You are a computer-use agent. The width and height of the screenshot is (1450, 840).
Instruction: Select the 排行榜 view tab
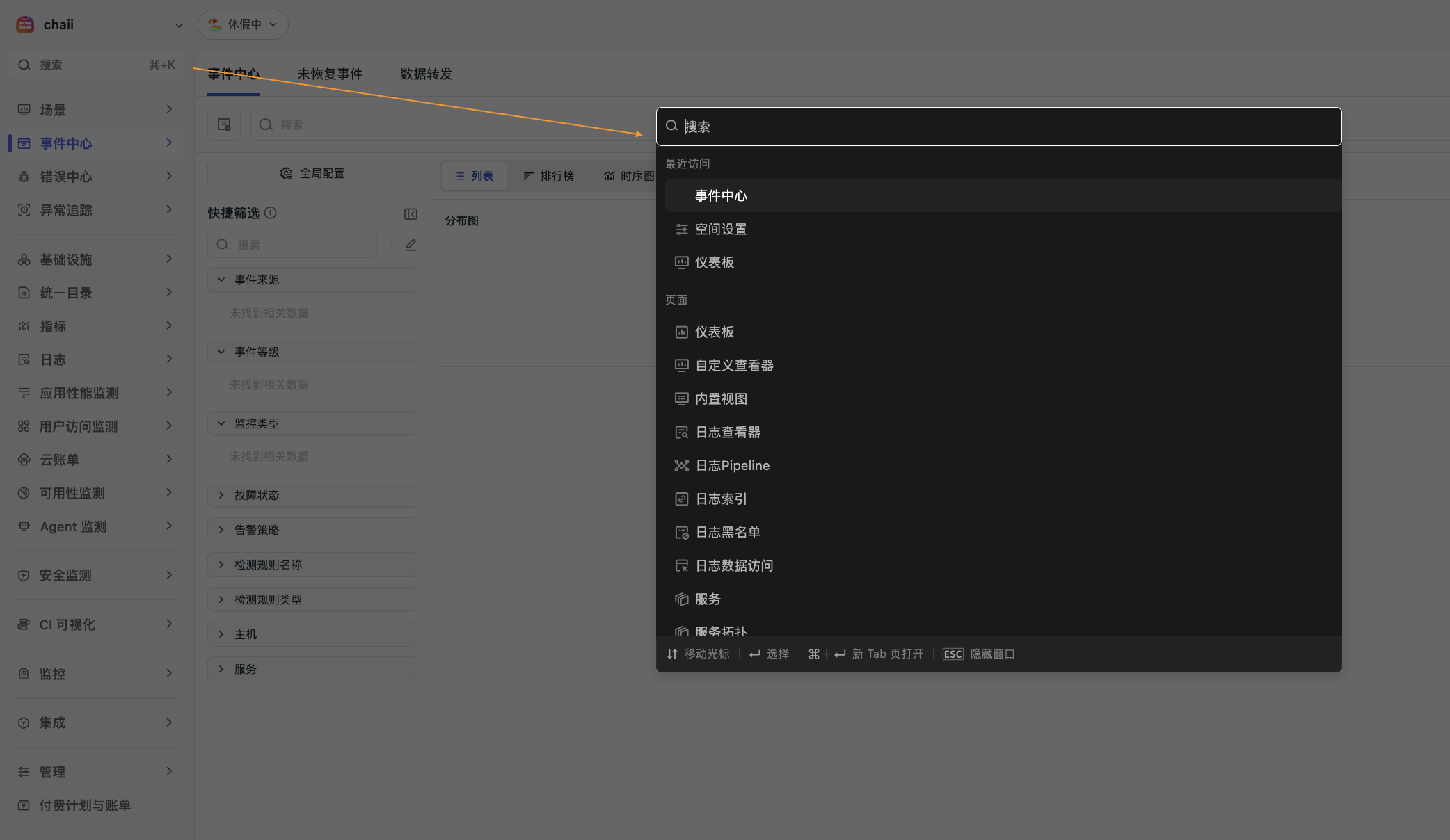click(x=548, y=176)
